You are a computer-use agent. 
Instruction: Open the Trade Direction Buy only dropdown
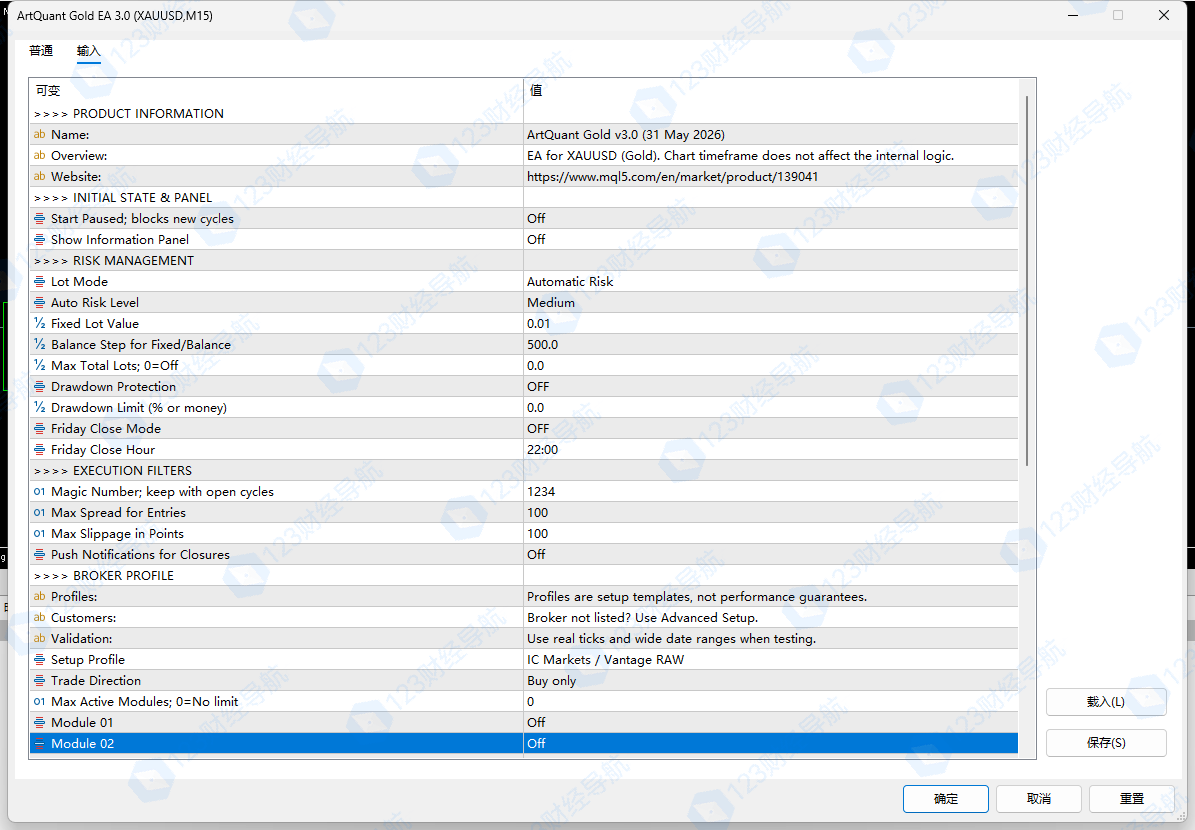(771, 681)
